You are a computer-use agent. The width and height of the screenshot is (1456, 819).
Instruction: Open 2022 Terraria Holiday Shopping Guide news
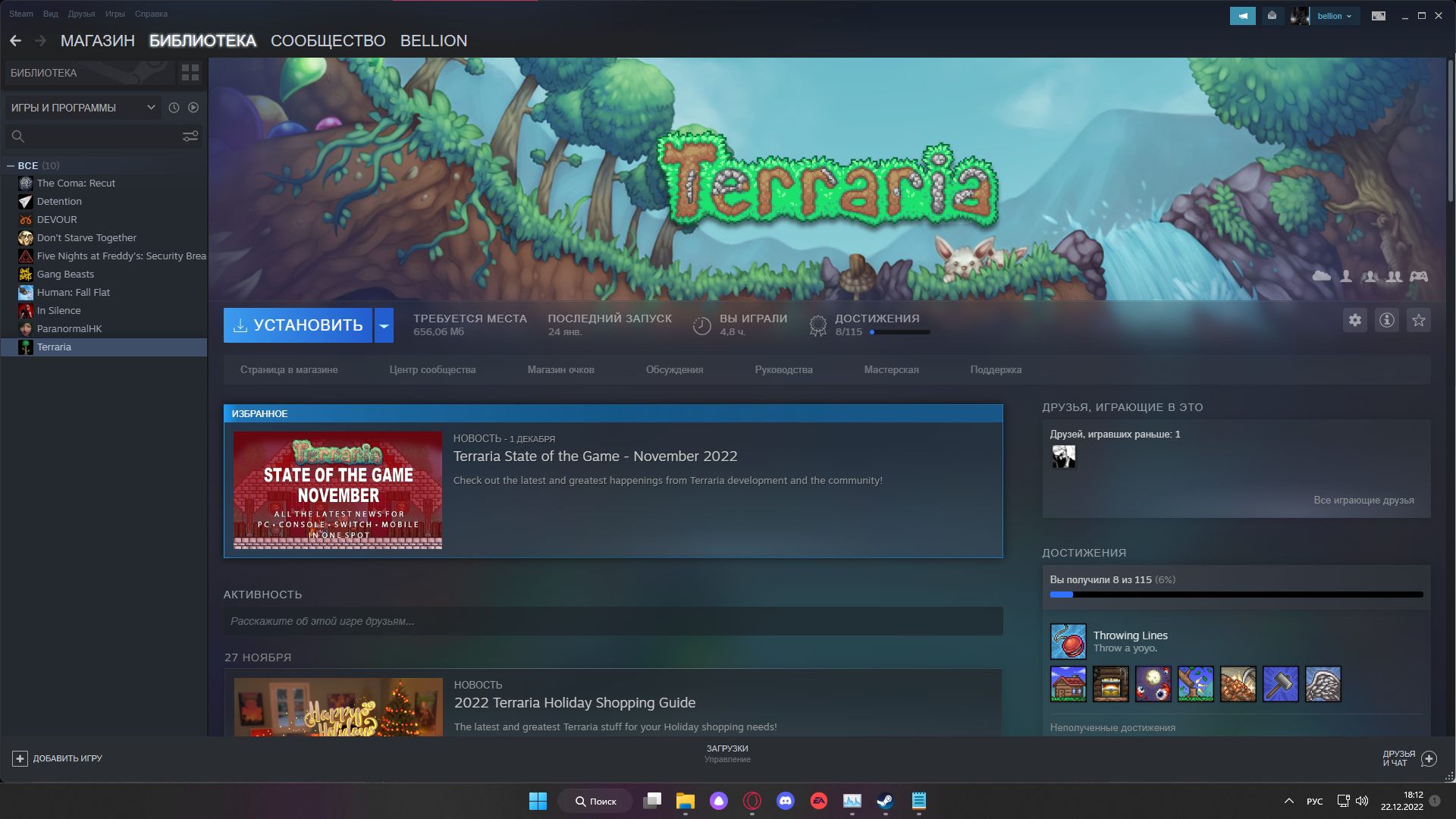[575, 703]
